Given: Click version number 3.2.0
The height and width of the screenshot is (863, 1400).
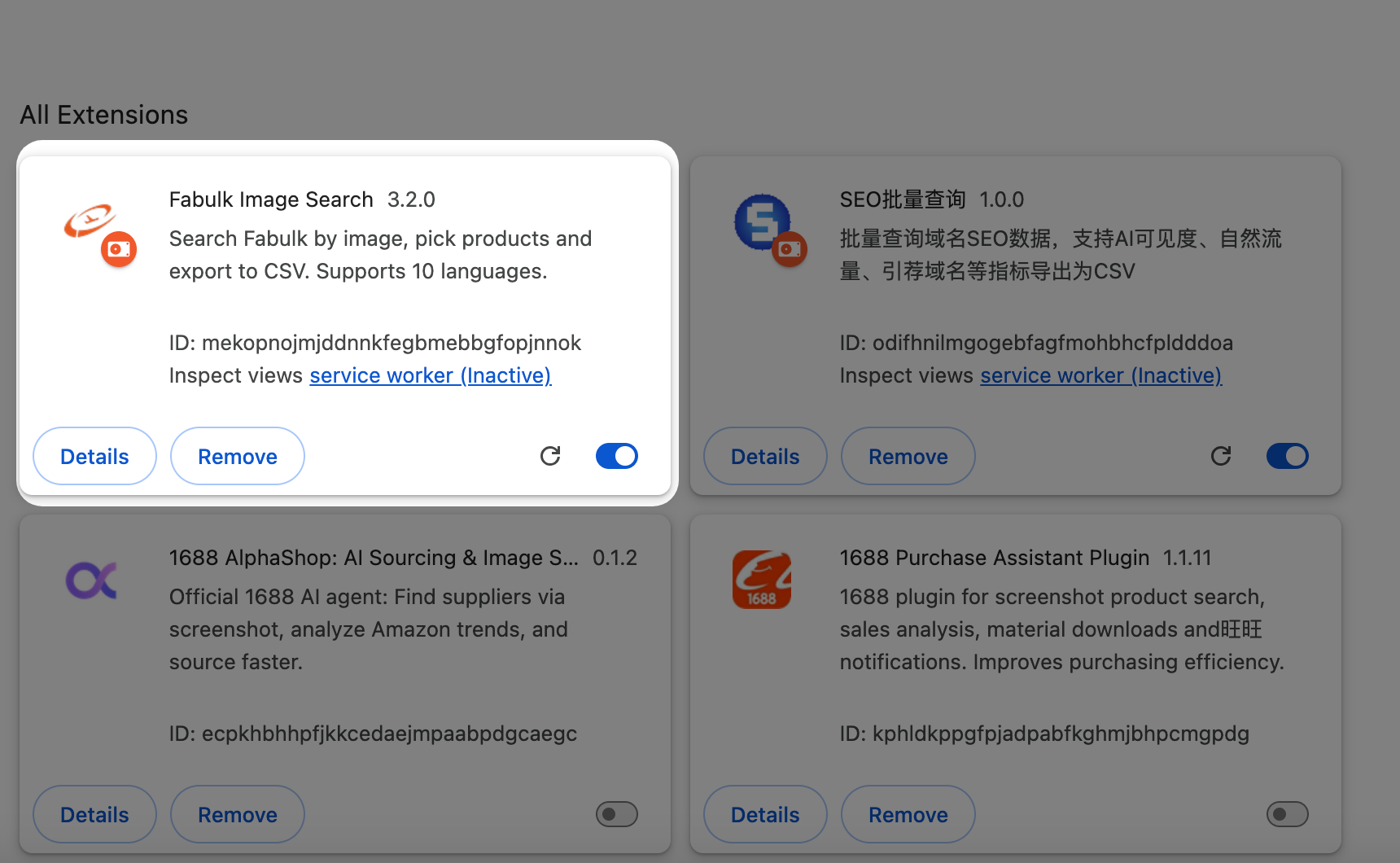Looking at the screenshot, I should click(411, 199).
